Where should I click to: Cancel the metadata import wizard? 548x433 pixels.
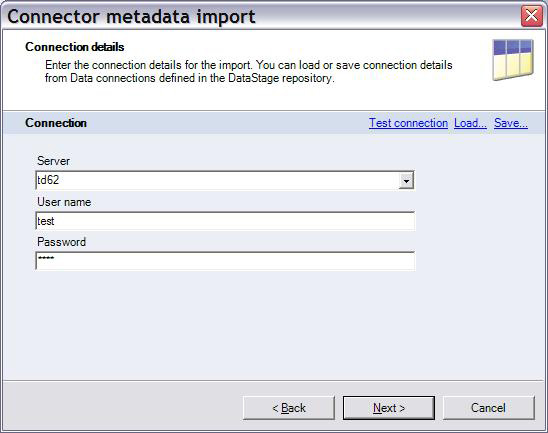click(x=489, y=408)
